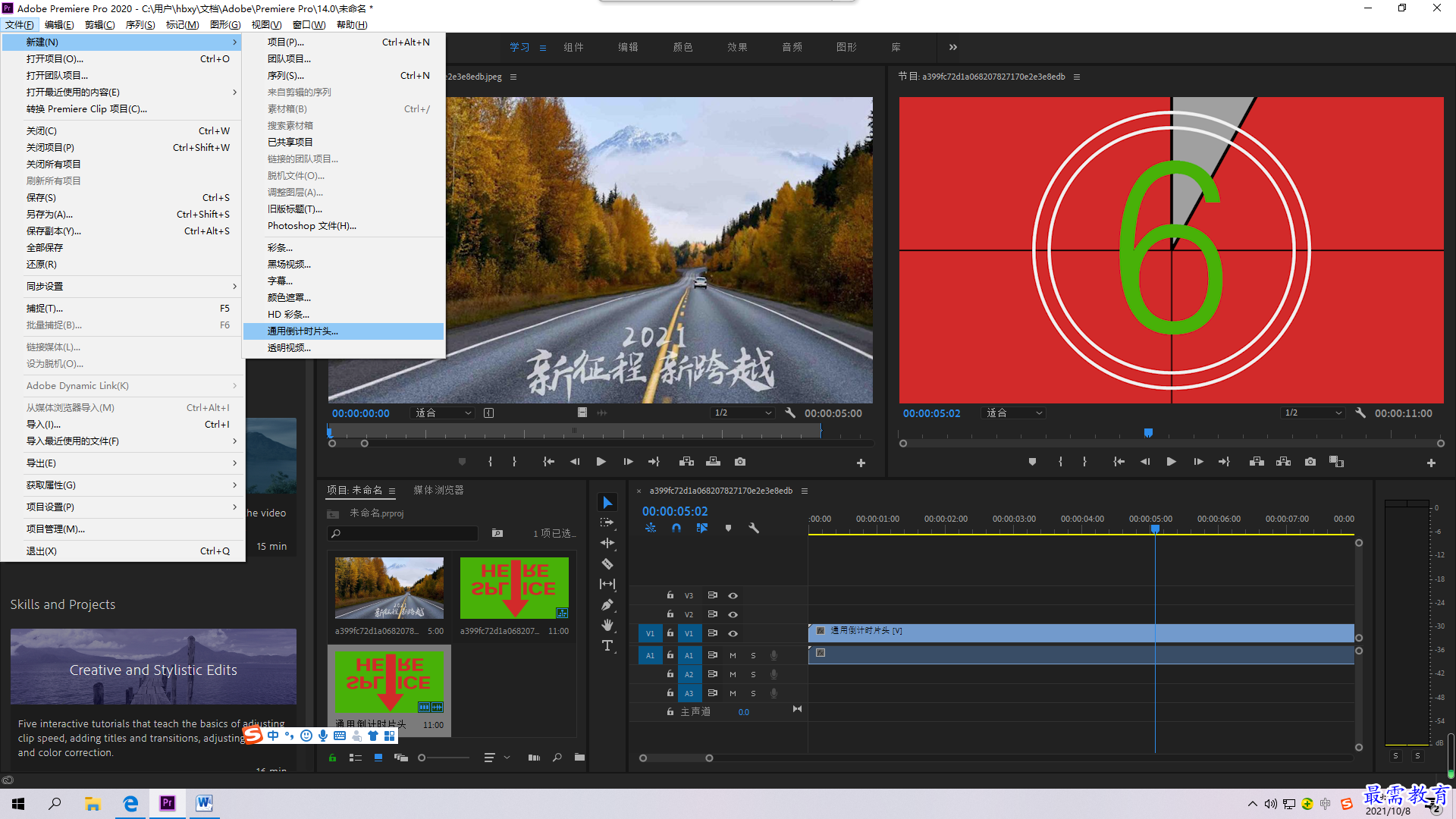Mute the A3 audio track
Screen dimensions: 1456x819
[x=733, y=693]
